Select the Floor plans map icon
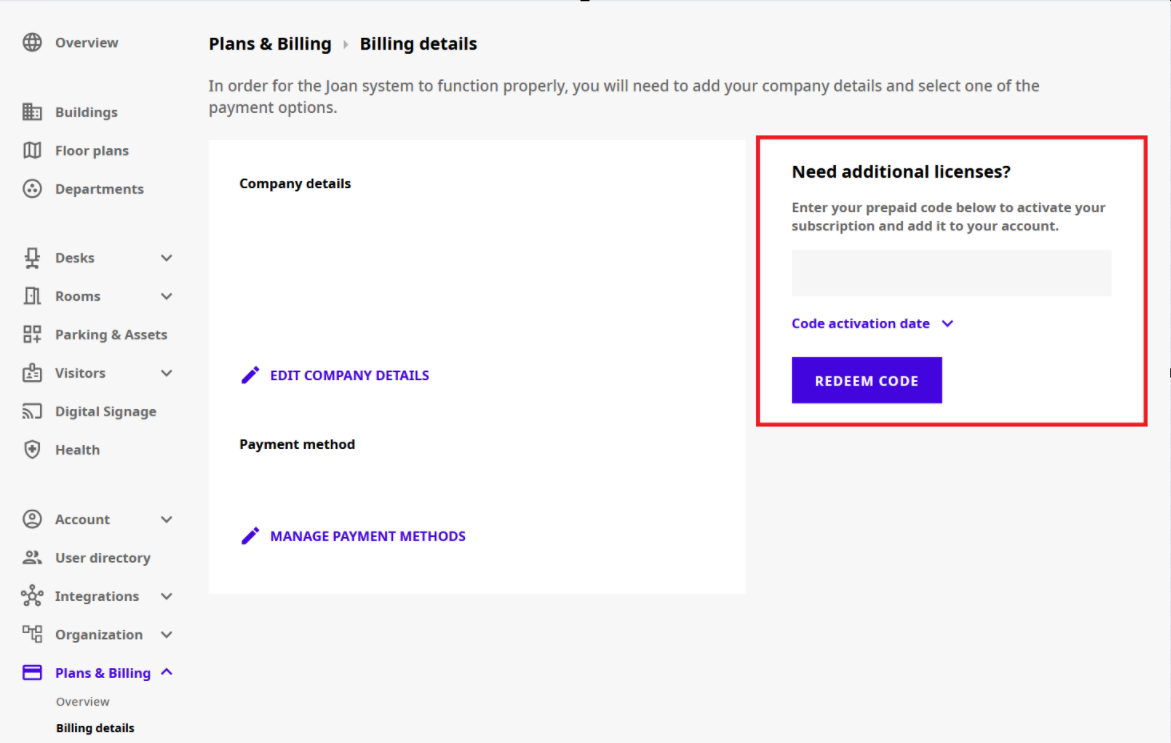1171x743 pixels. click(x=32, y=150)
